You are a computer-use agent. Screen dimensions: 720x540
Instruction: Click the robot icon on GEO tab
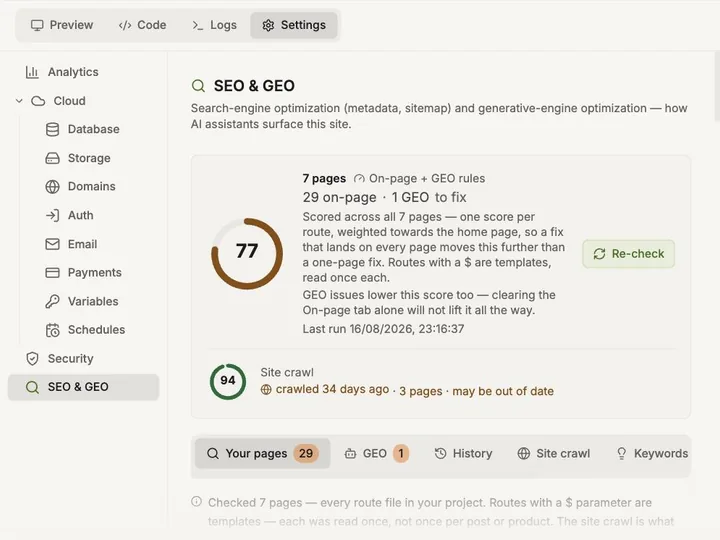350,454
